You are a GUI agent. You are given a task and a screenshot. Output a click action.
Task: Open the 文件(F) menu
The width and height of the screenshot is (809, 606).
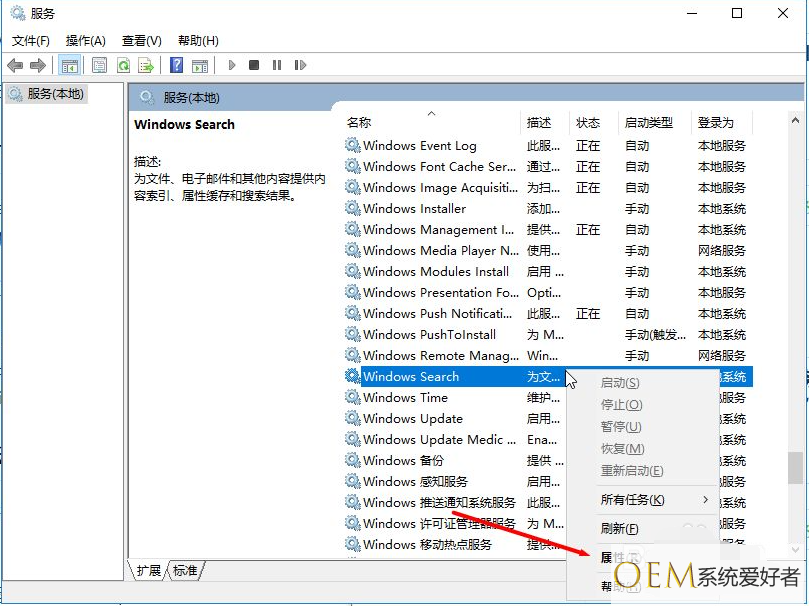30,40
